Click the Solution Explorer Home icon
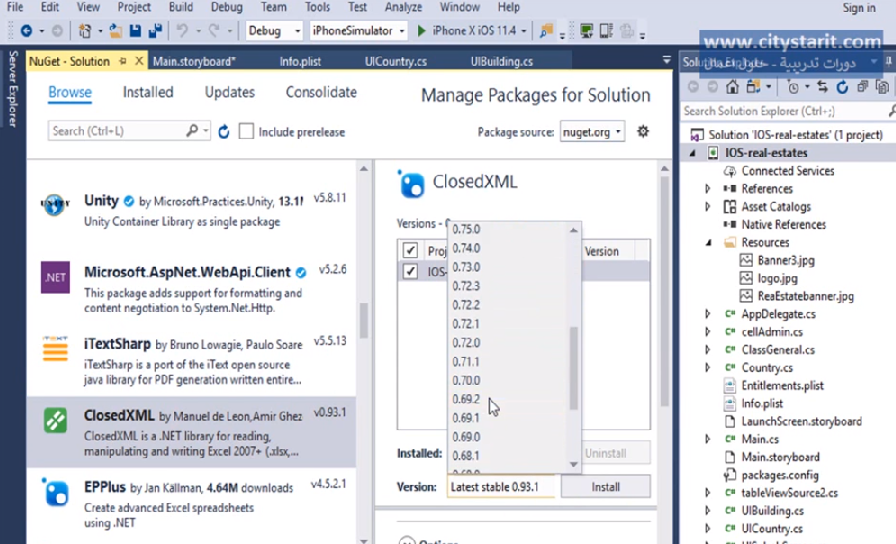The height and width of the screenshot is (544, 896). pyautogui.click(x=732, y=87)
